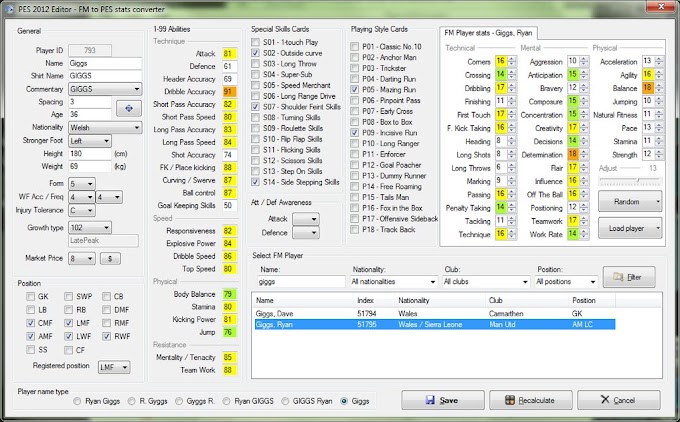Select the Ryan Giggs name type radio
The image size is (680, 422).
click(x=77, y=402)
